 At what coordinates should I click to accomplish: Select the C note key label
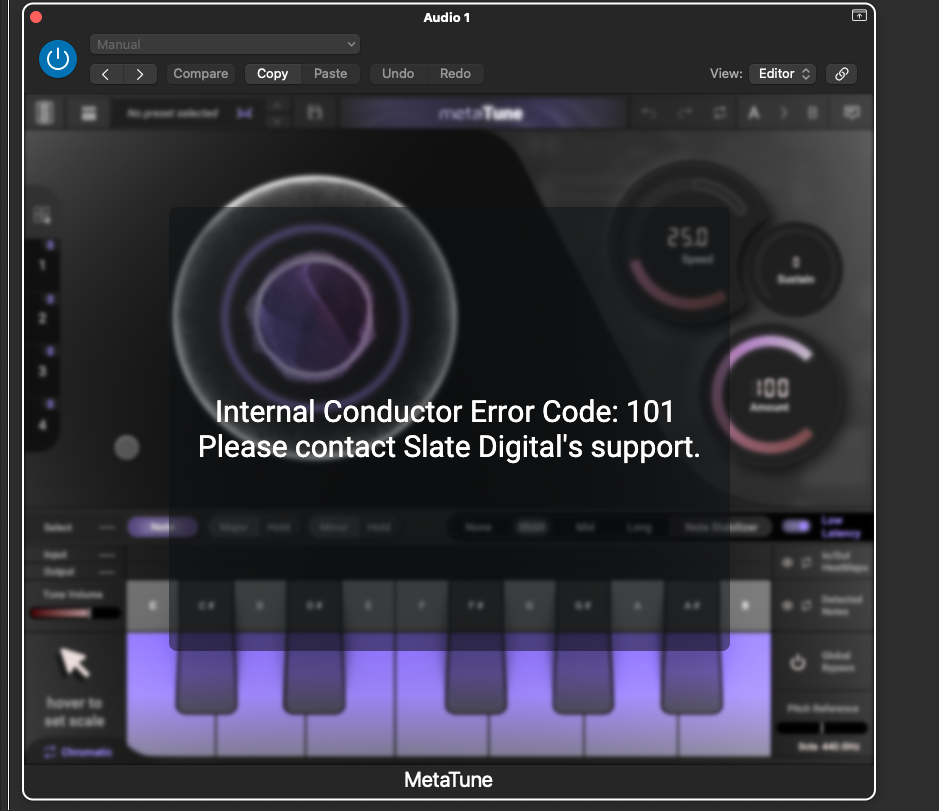[x=152, y=606]
